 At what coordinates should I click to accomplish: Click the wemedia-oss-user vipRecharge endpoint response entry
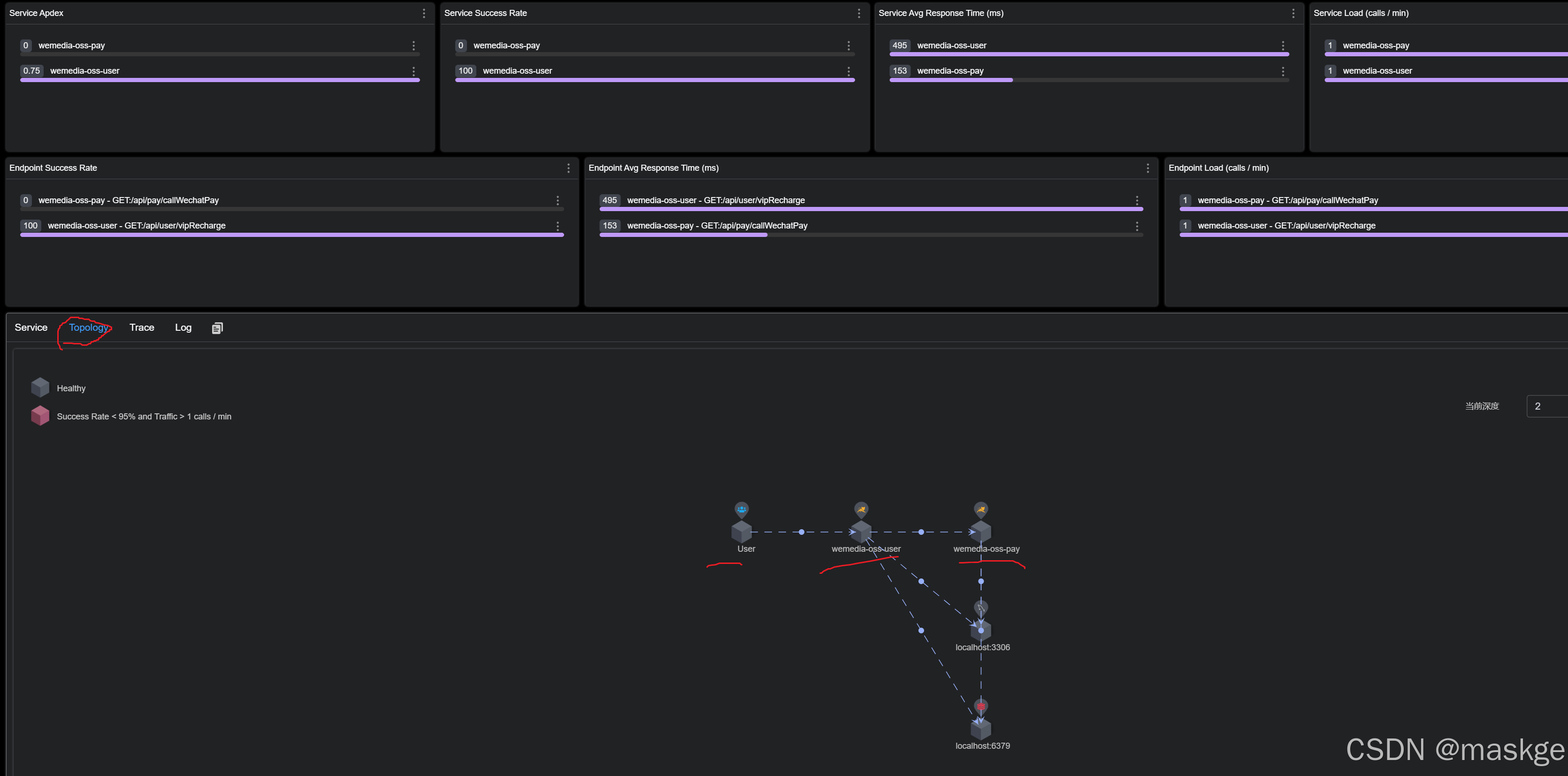[716, 200]
